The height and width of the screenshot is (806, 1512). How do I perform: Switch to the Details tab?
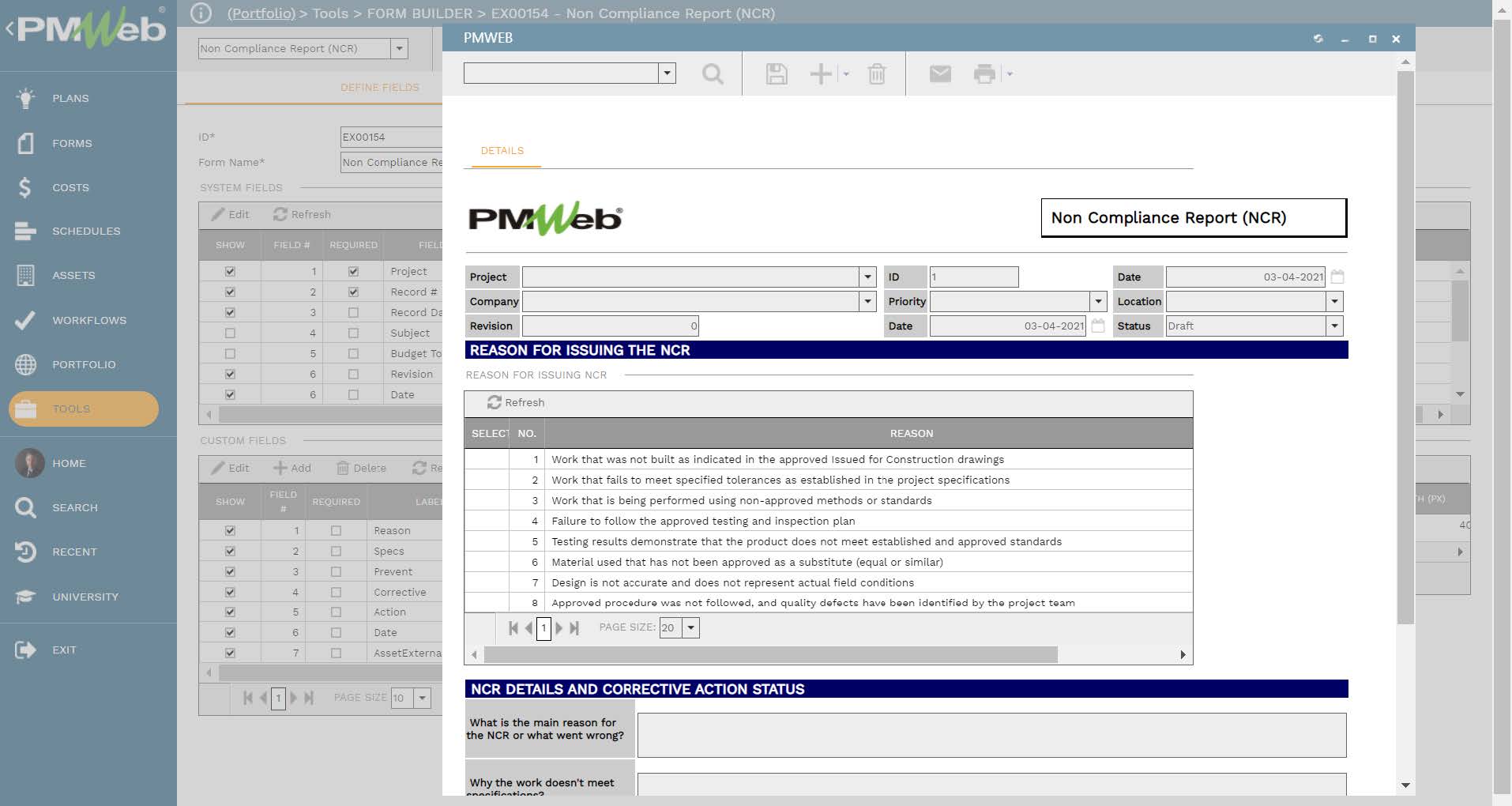[x=502, y=150]
